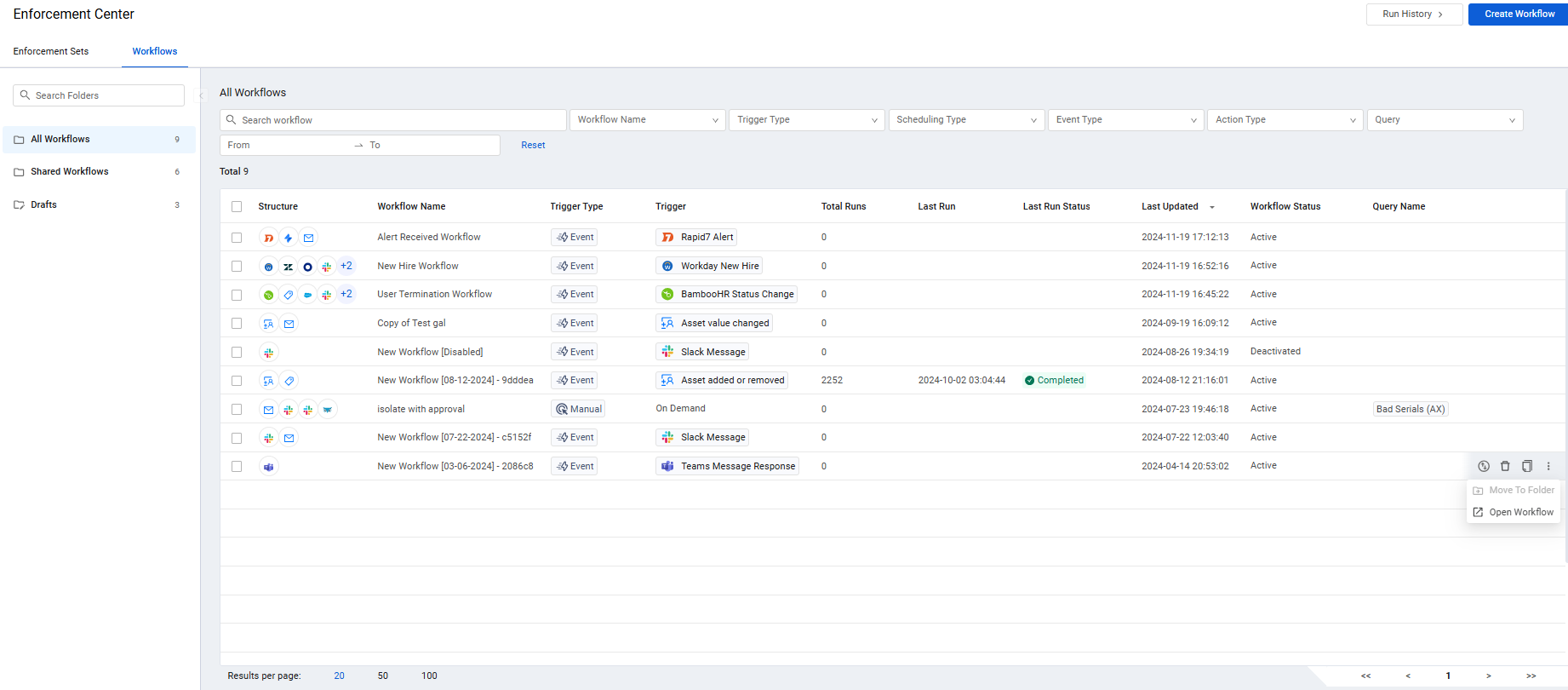
Task: Check the Copy of Test gal row checkbox
Action: [x=237, y=323]
